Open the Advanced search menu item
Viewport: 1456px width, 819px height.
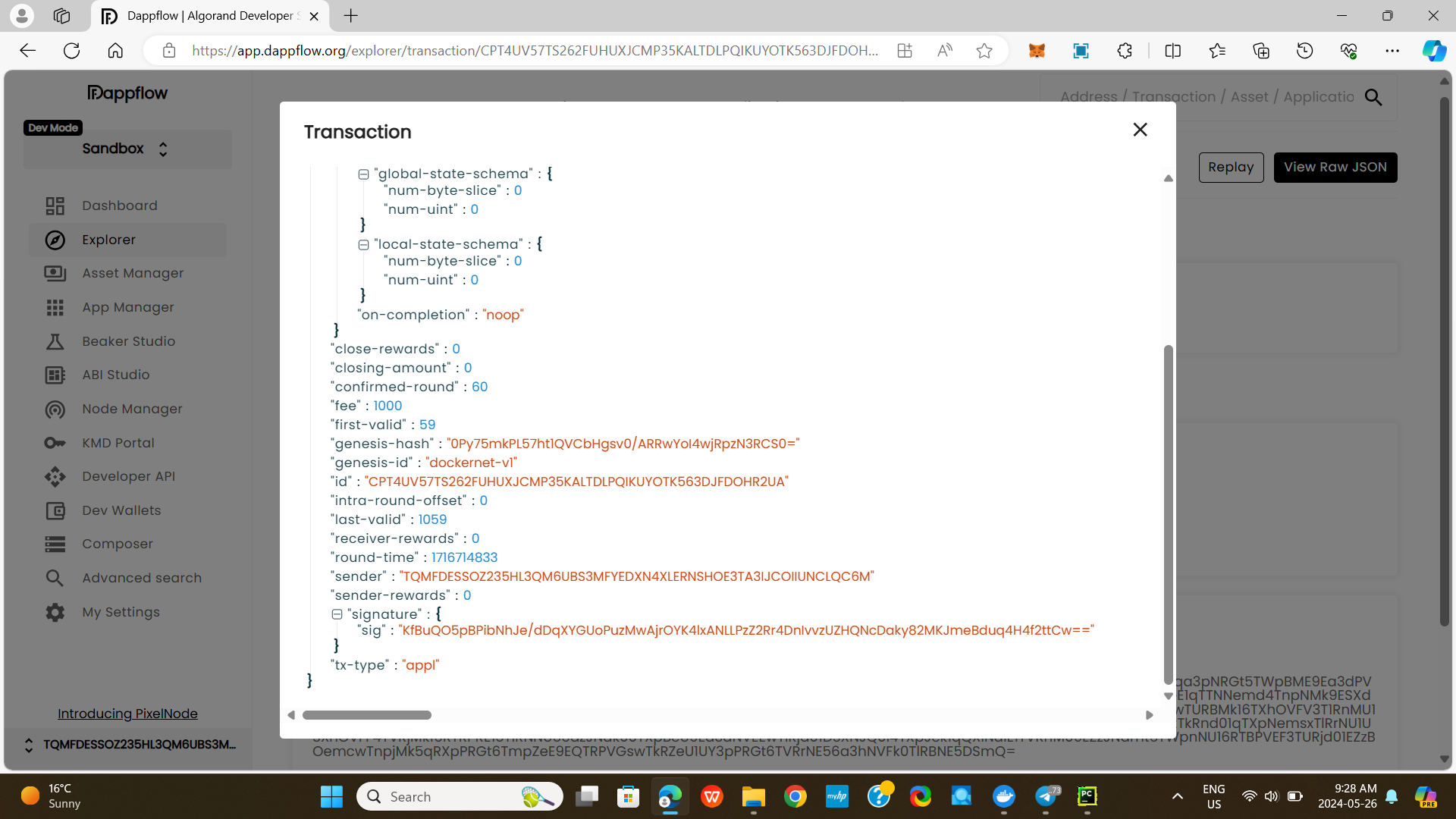coord(142,578)
